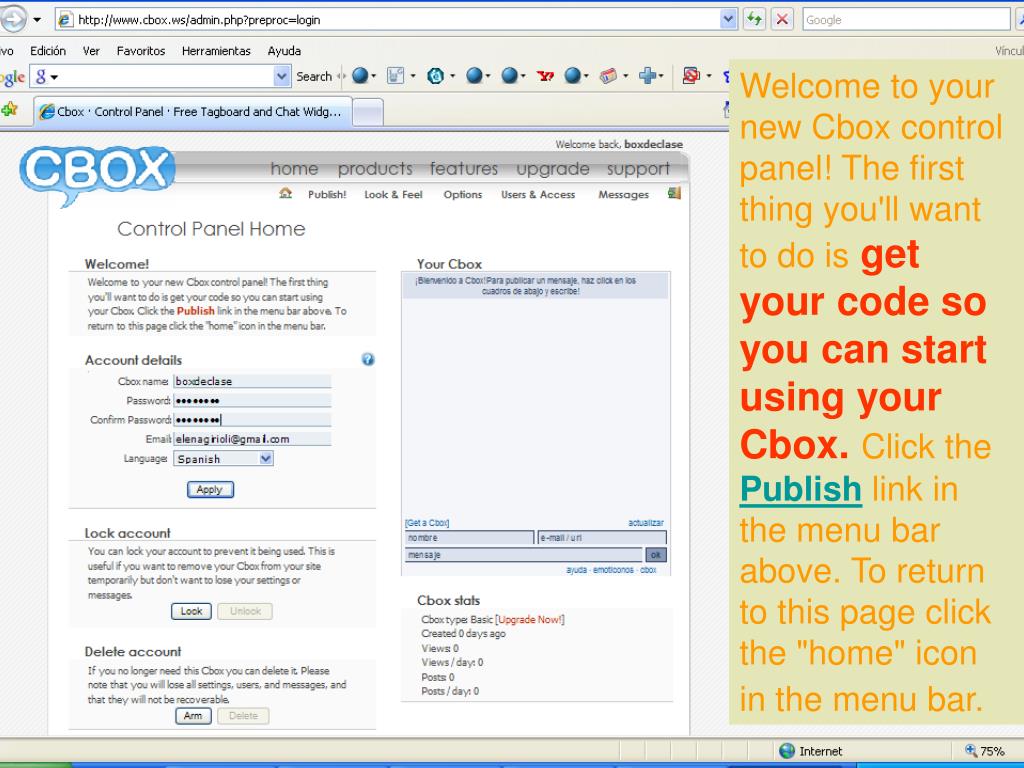Open the Back button history dropdown
The height and width of the screenshot is (768, 1024).
click(37, 20)
